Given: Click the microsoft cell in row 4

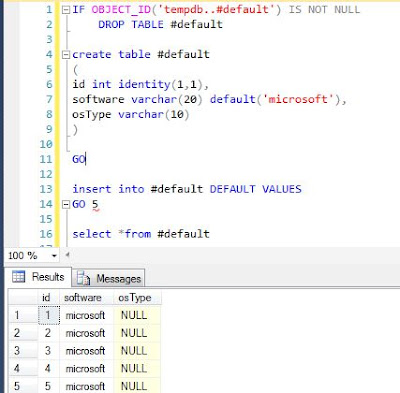Looking at the screenshot, I should [86, 368].
